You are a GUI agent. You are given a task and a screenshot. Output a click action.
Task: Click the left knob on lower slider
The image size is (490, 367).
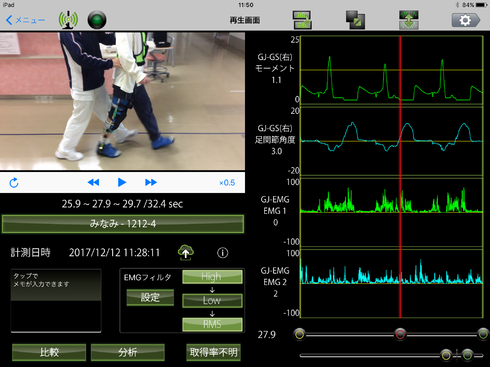(446, 355)
